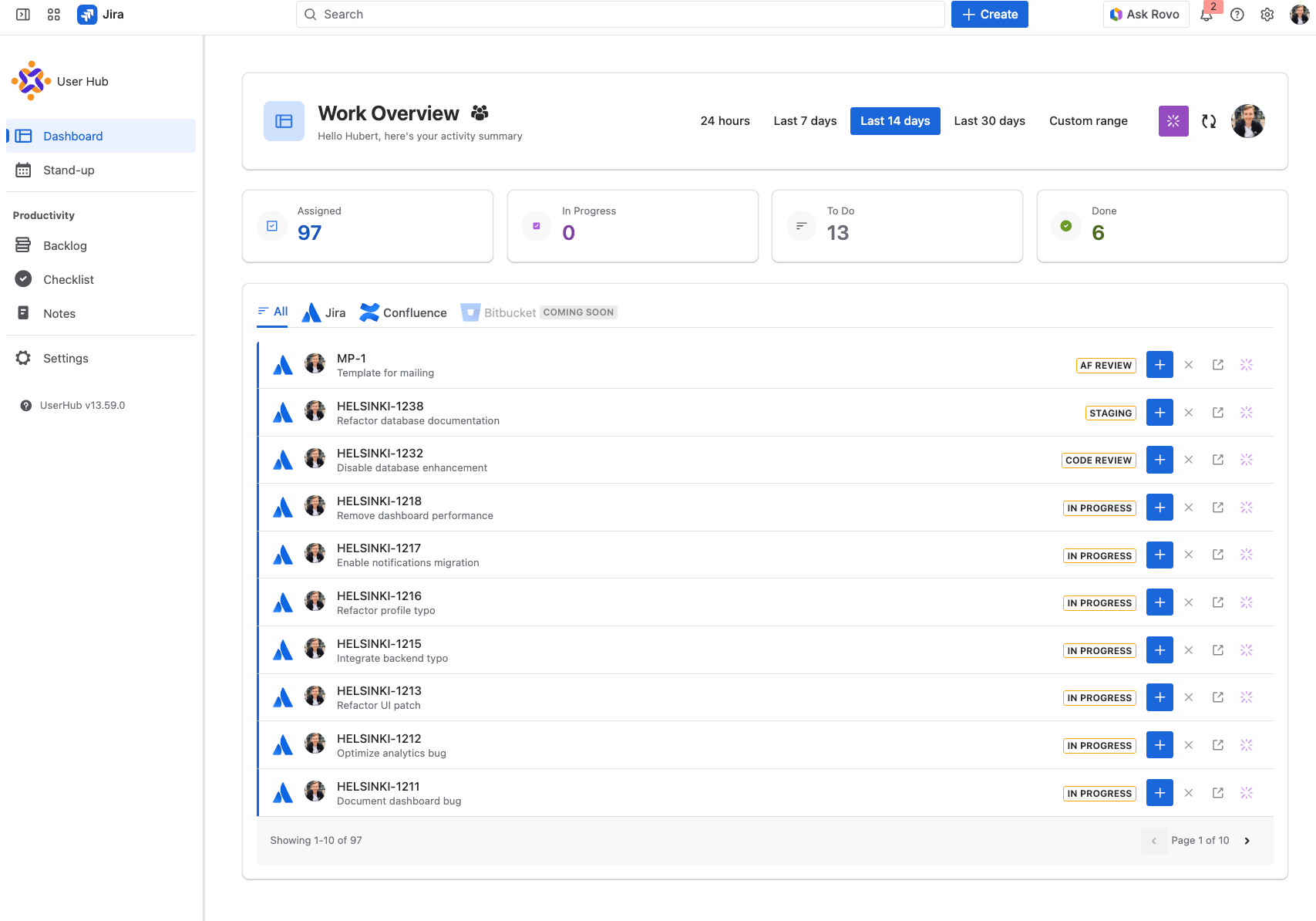This screenshot has width=1316, height=921.
Task: Click the AF REVIEW status badge
Action: (1106, 366)
